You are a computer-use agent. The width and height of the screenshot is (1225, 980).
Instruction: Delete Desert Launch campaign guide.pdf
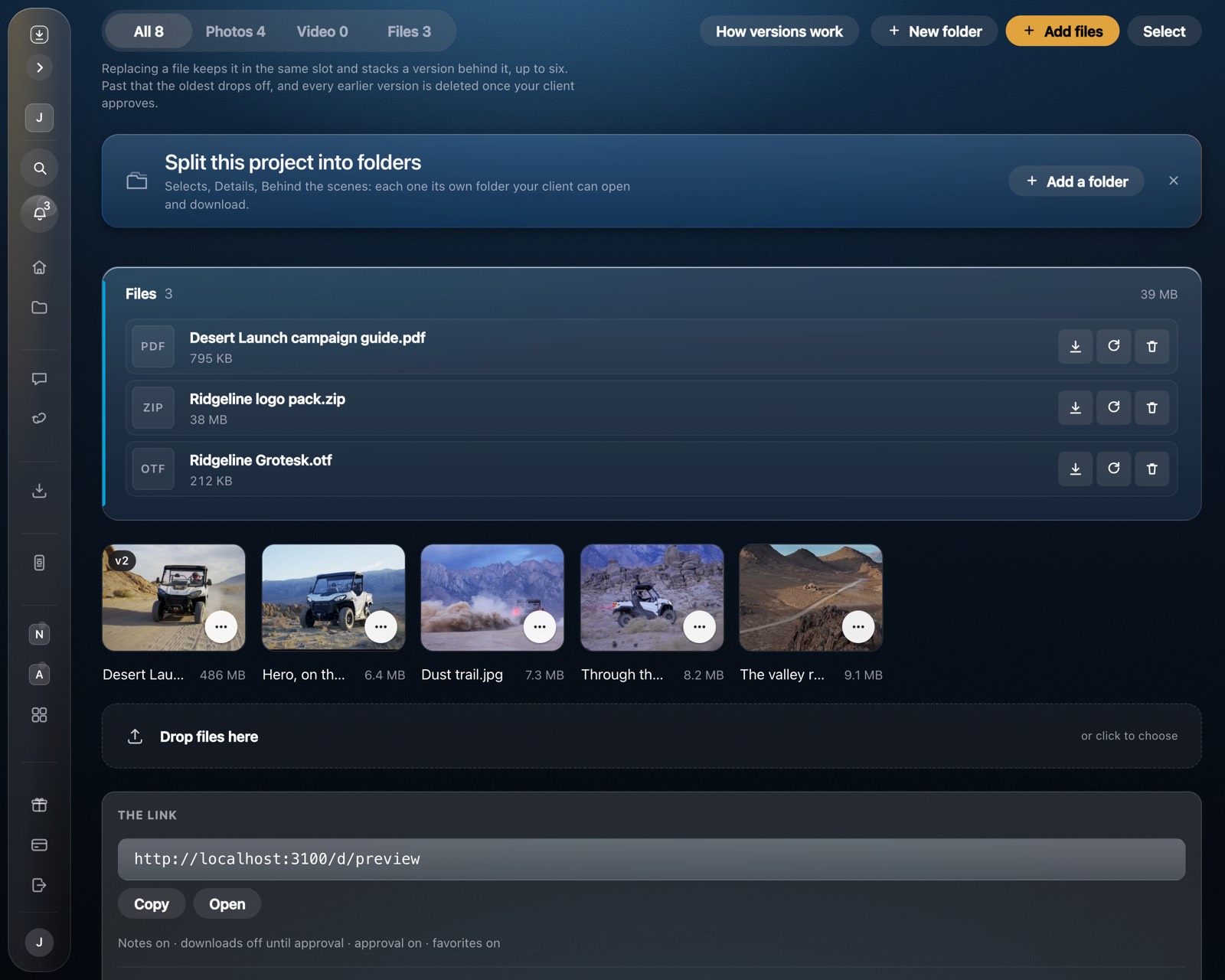tap(1152, 346)
